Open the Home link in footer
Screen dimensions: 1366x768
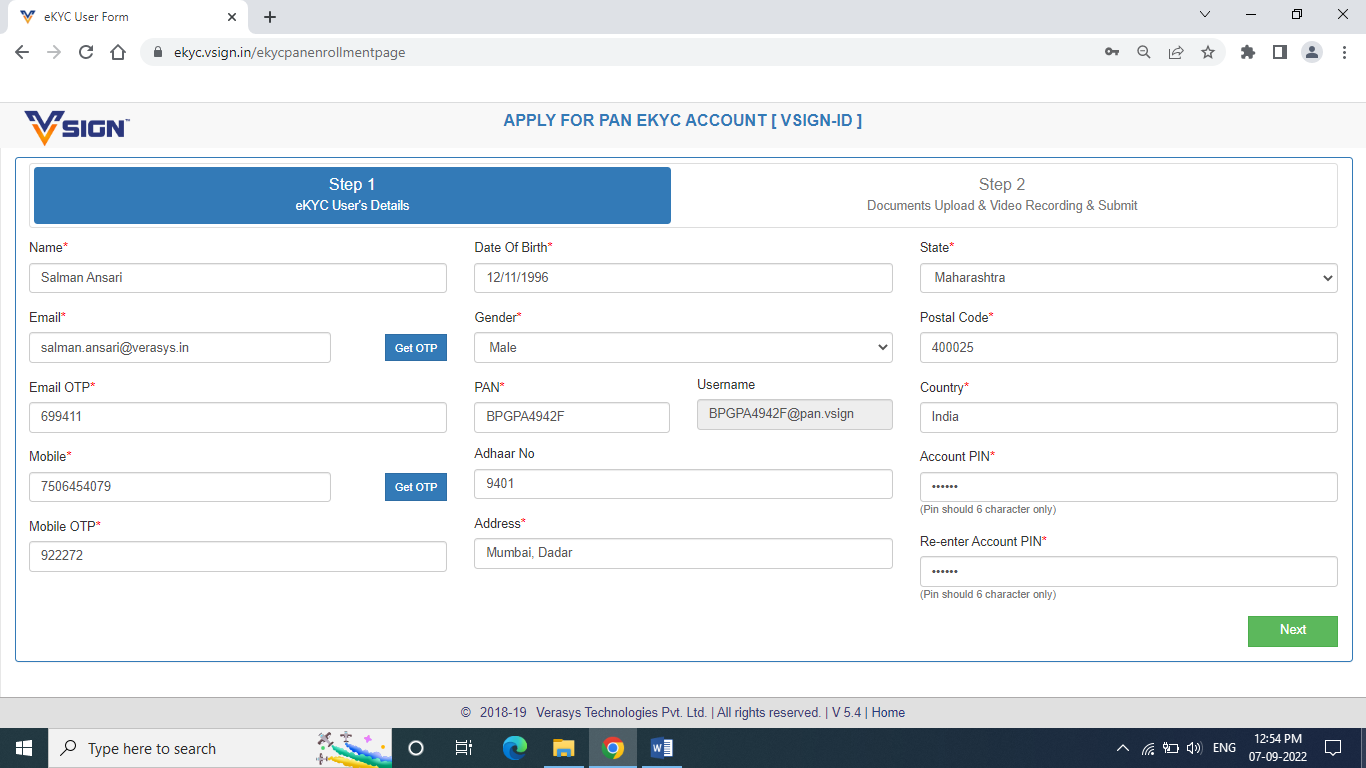888,713
